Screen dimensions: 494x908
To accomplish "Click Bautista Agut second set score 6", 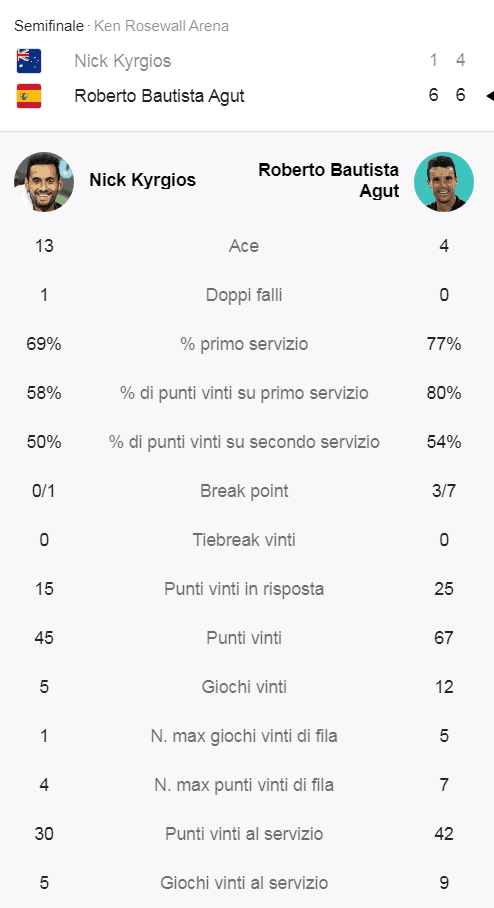I will tap(460, 95).
